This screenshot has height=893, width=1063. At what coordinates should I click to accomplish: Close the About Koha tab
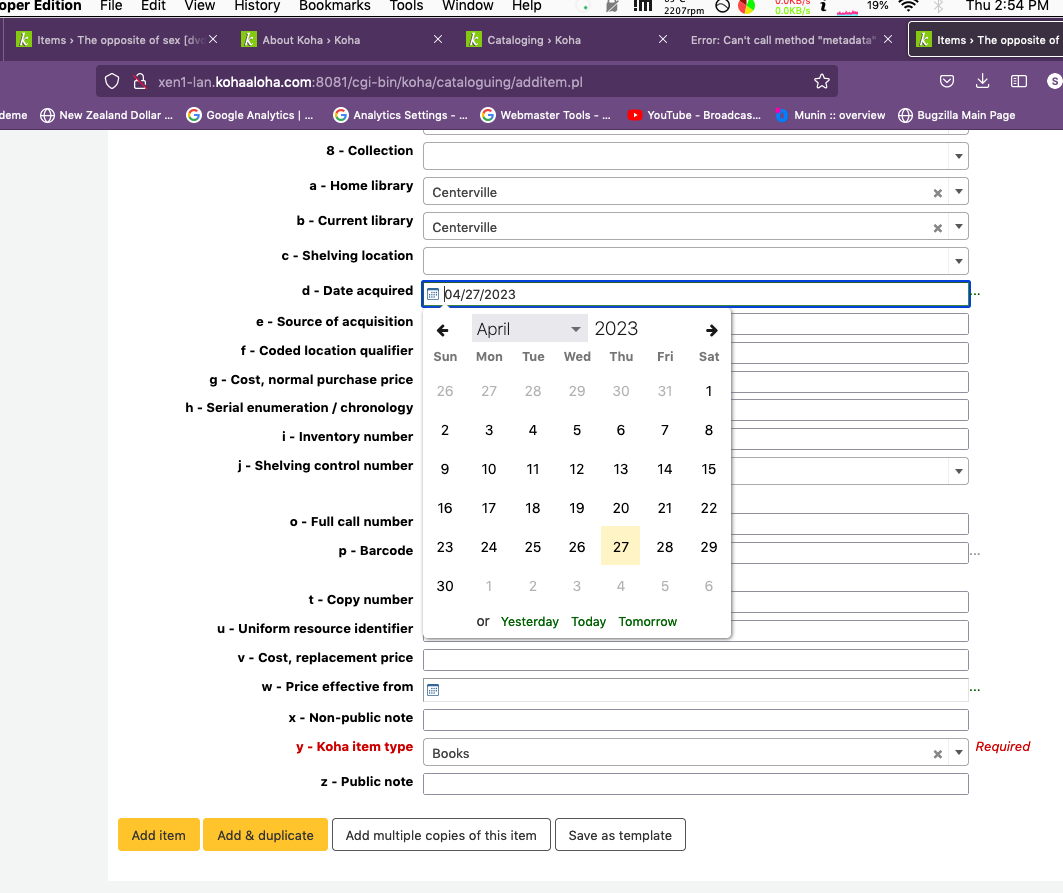(x=437, y=40)
